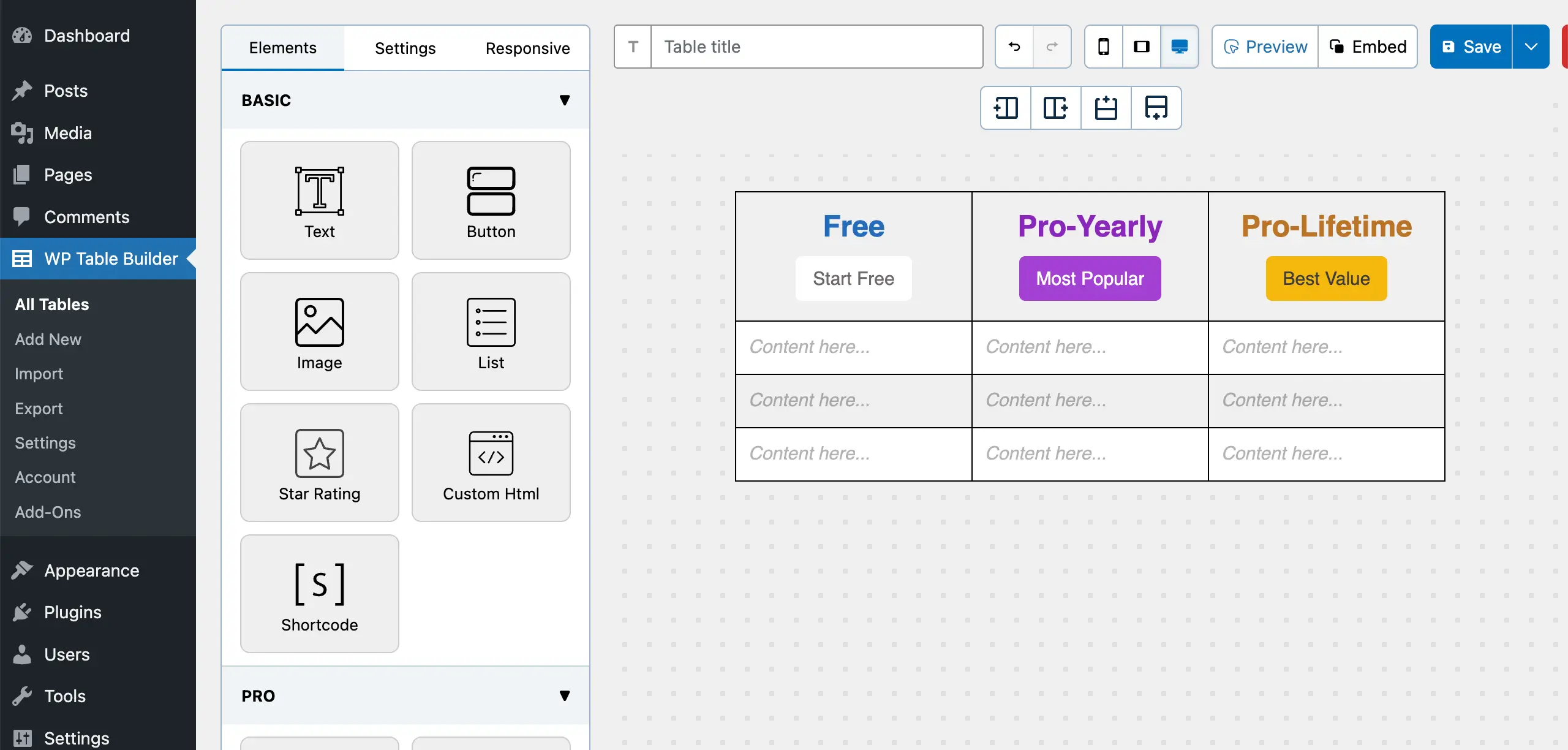Select the Star Rating element
This screenshot has width=1568, height=750.
(319, 463)
